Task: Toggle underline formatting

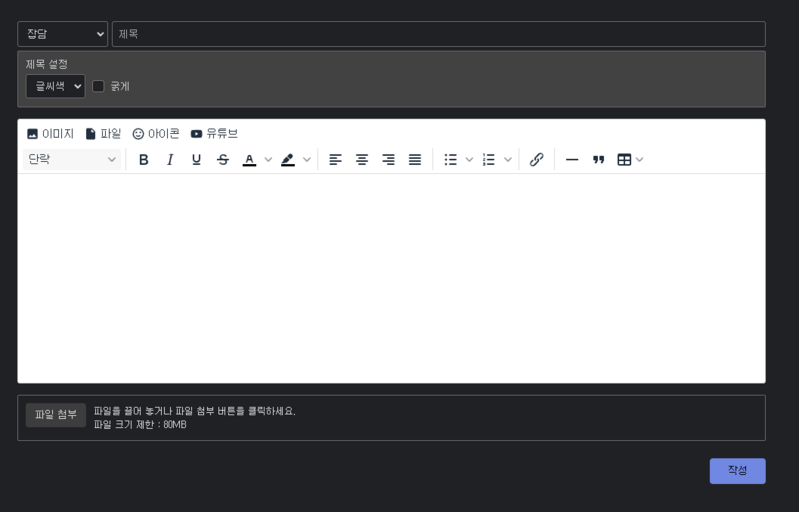Action: click(196, 160)
